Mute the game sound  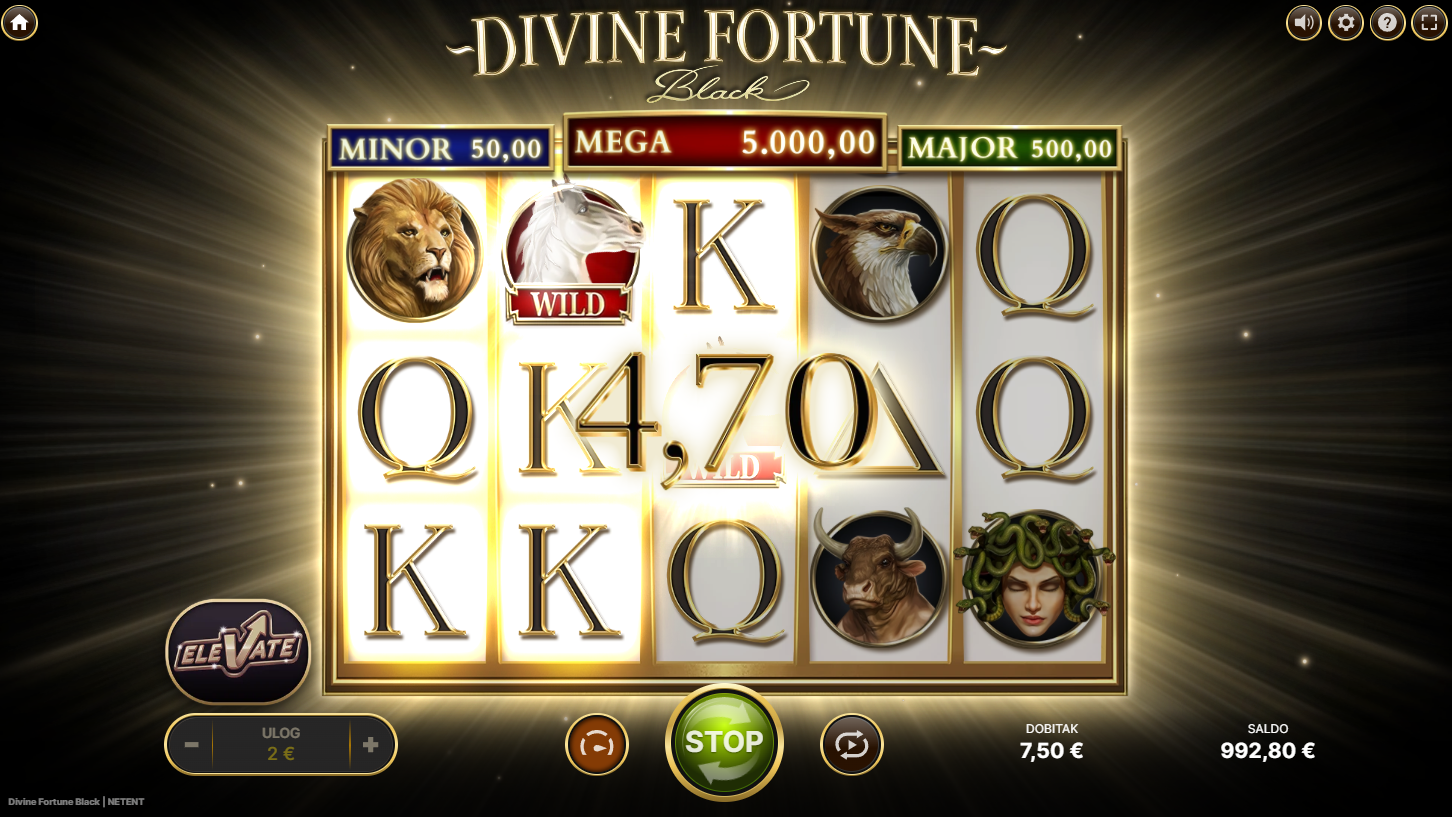tap(1303, 22)
